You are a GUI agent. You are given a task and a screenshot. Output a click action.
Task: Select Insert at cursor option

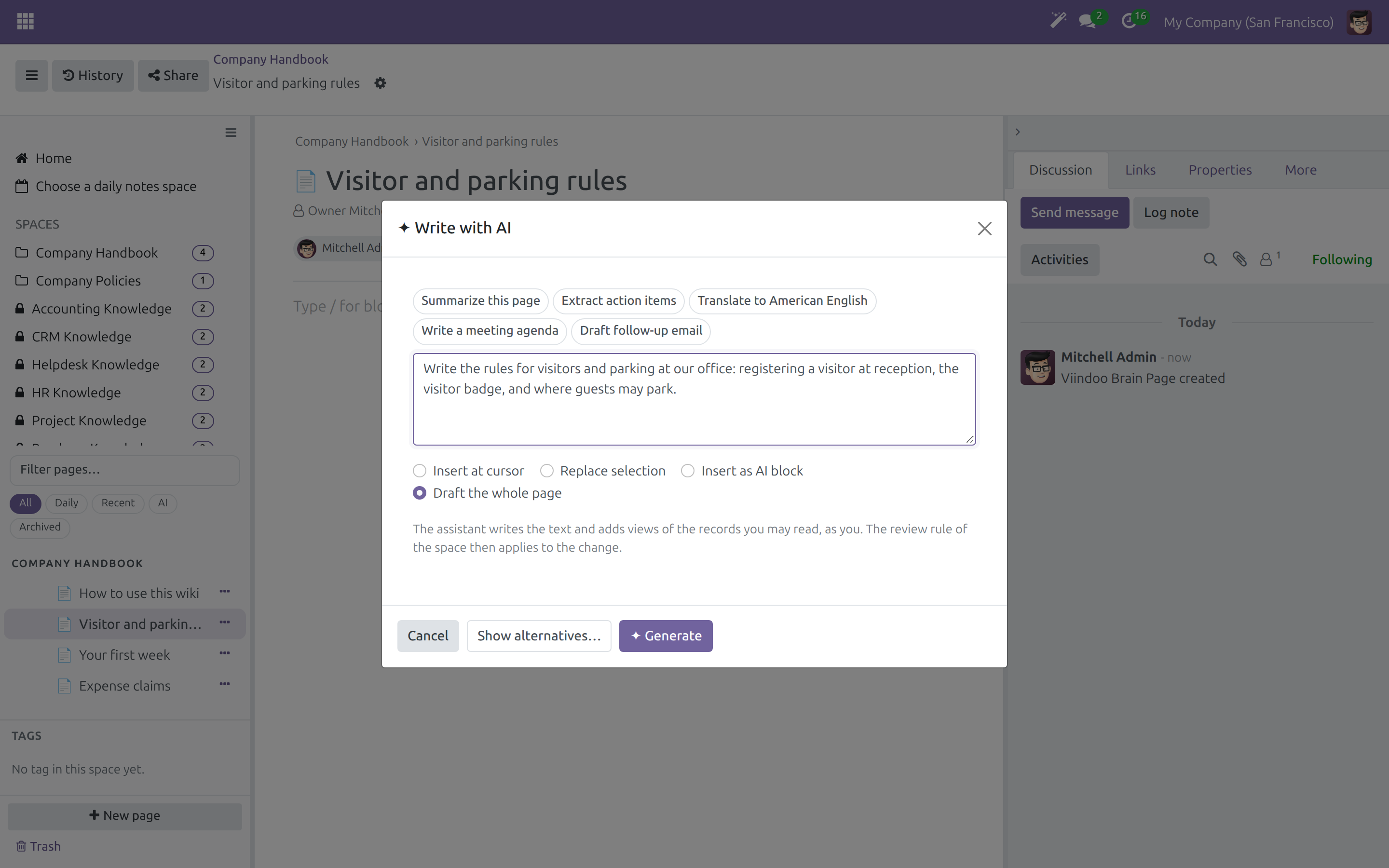(x=420, y=471)
